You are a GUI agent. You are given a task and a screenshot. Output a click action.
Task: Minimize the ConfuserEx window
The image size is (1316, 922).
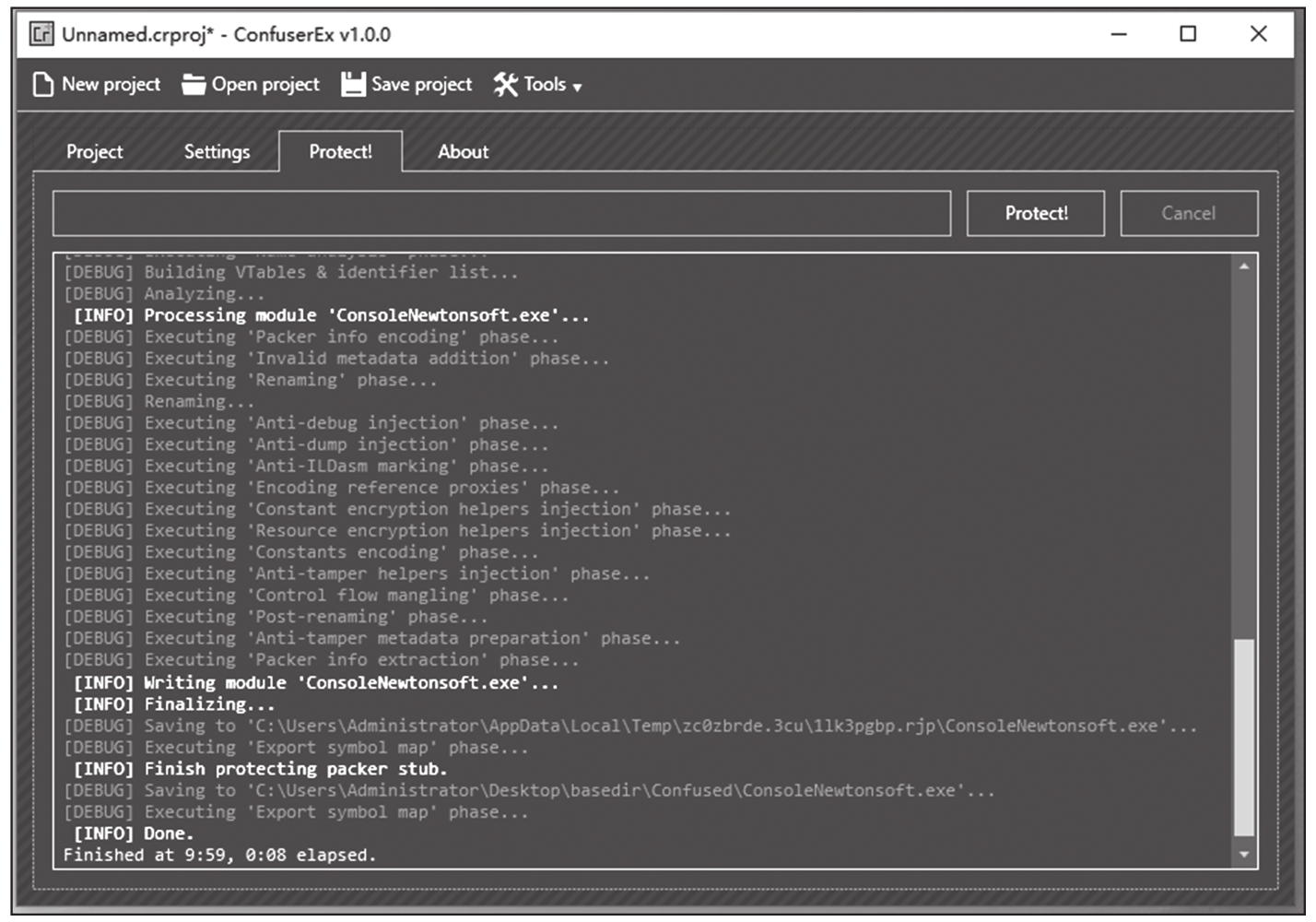[x=1119, y=34]
